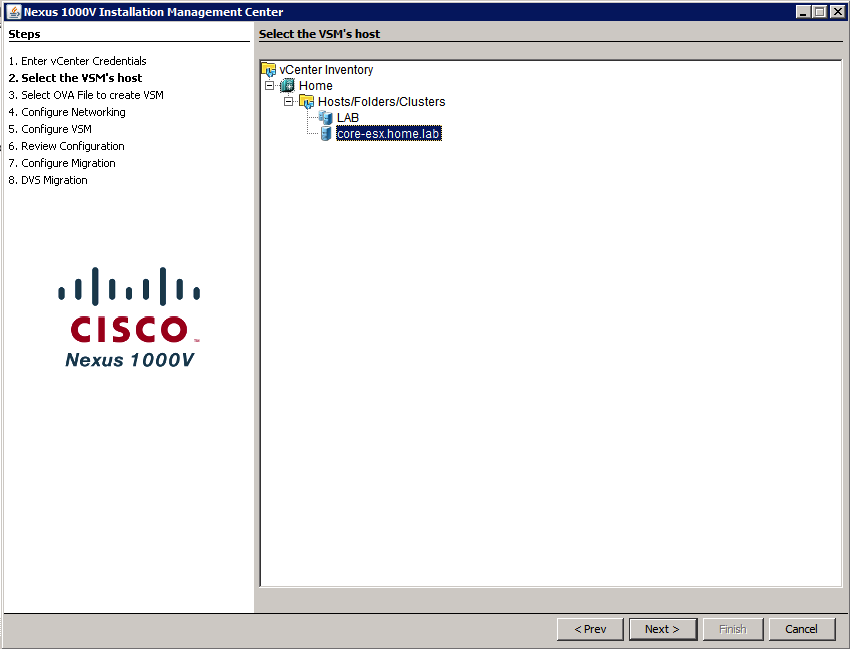Go back with the Prev button
The width and height of the screenshot is (850, 649).
pos(590,629)
